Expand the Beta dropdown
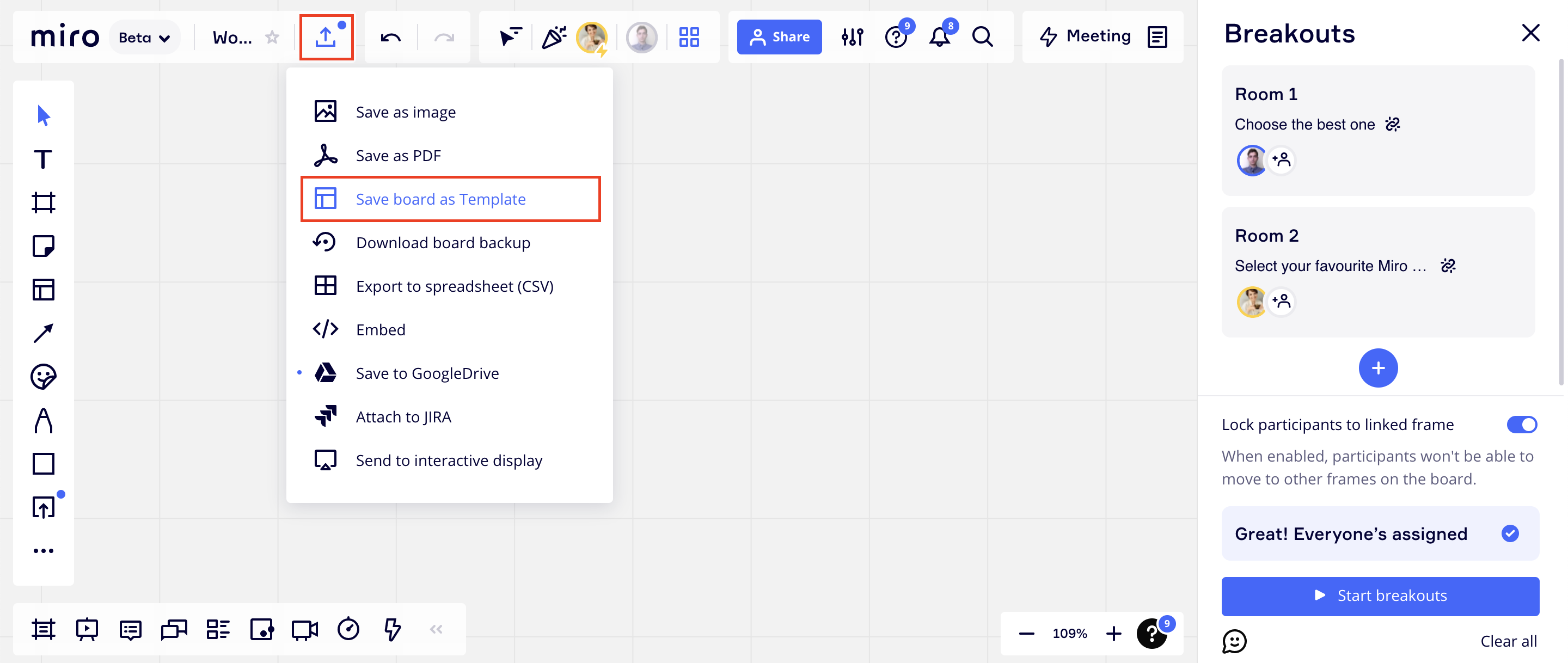The image size is (1568, 663). tap(144, 37)
